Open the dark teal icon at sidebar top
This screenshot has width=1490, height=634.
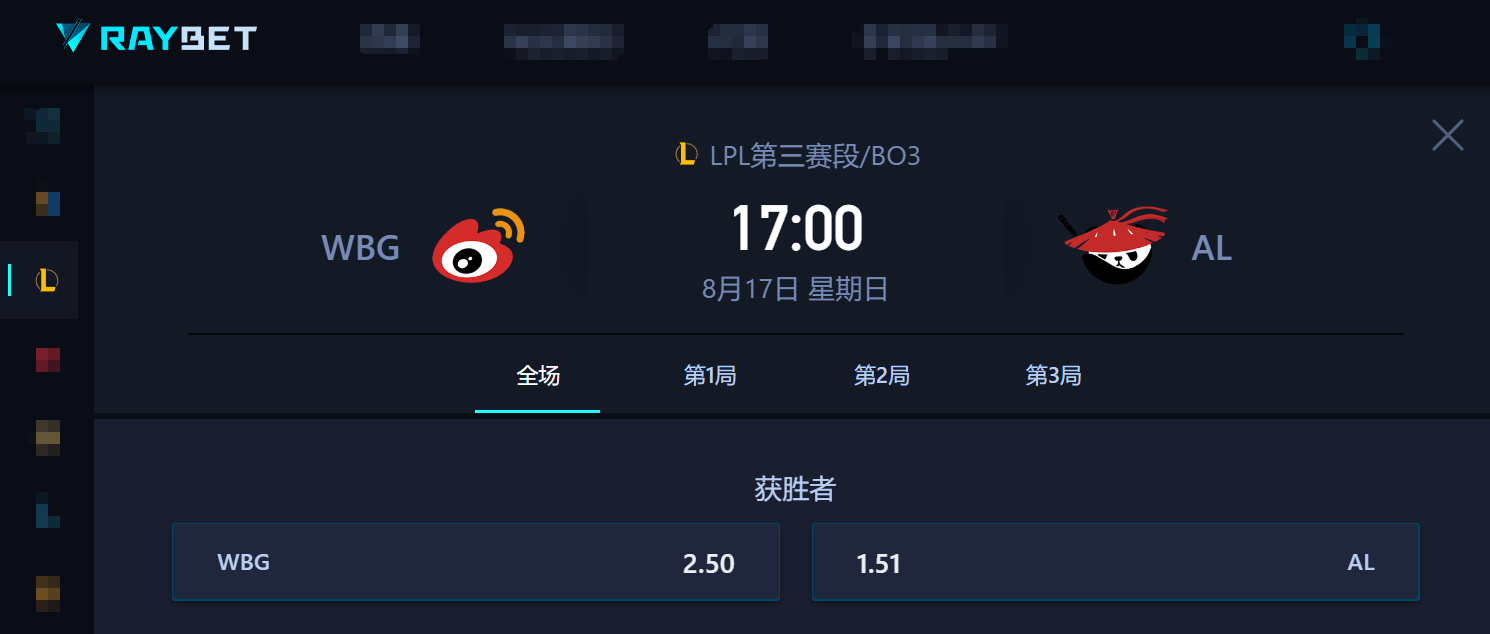click(42, 127)
